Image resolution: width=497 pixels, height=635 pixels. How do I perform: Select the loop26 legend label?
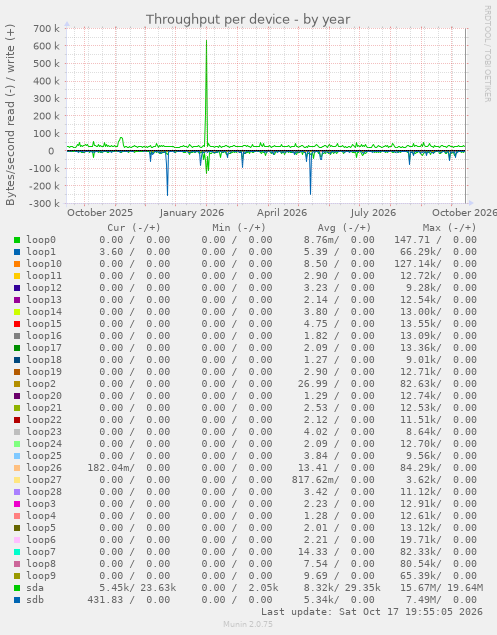44,468
